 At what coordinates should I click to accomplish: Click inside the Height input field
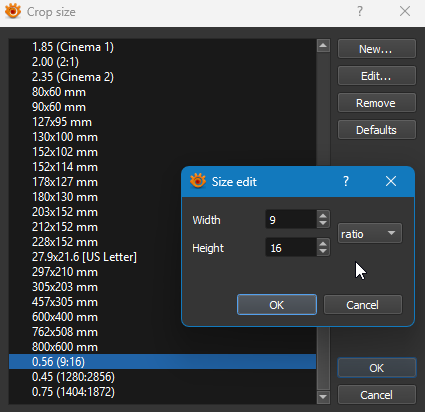[x=291, y=247]
